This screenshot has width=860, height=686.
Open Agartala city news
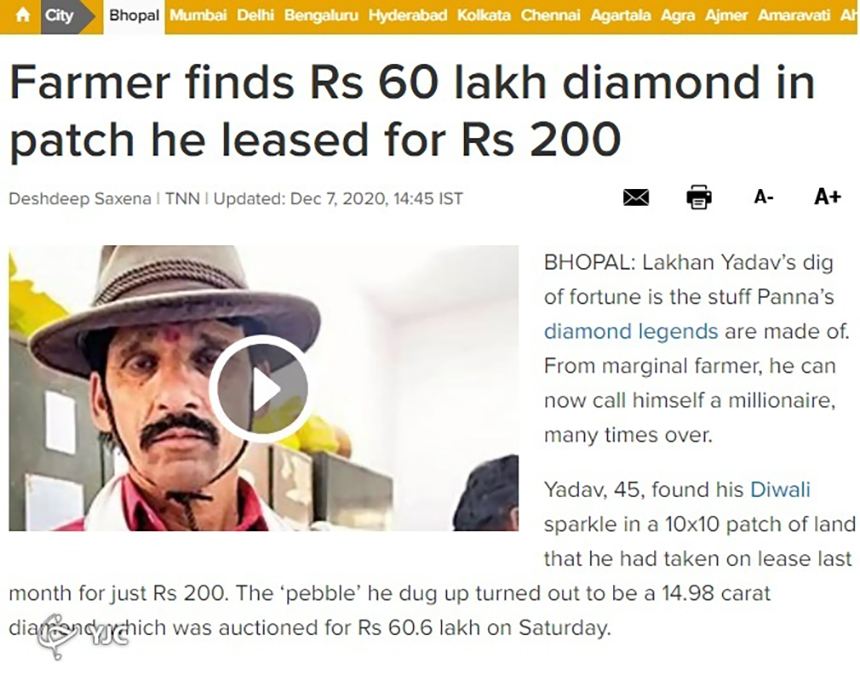(x=620, y=16)
